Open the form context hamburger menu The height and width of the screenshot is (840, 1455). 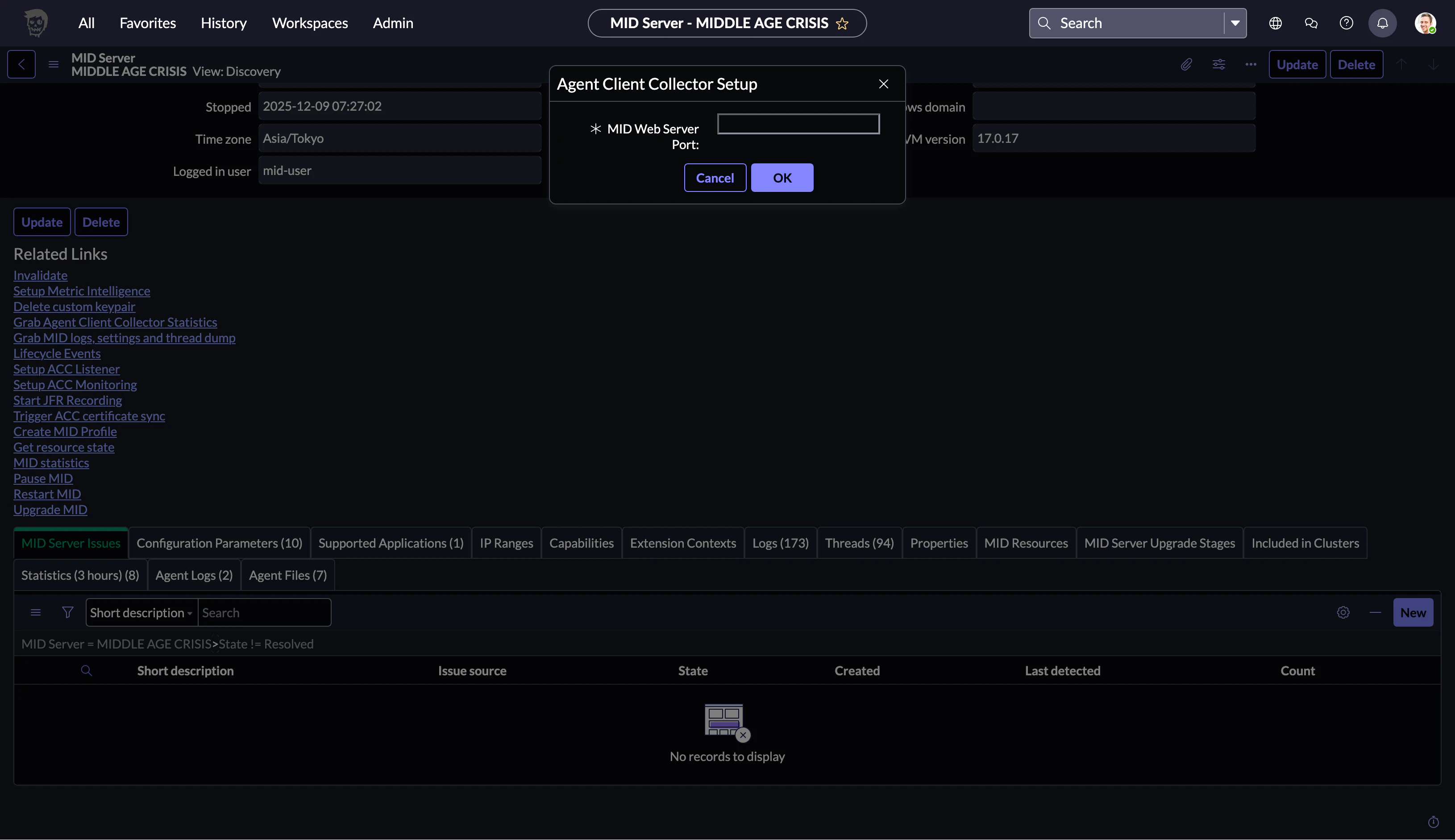(x=54, y=64)
